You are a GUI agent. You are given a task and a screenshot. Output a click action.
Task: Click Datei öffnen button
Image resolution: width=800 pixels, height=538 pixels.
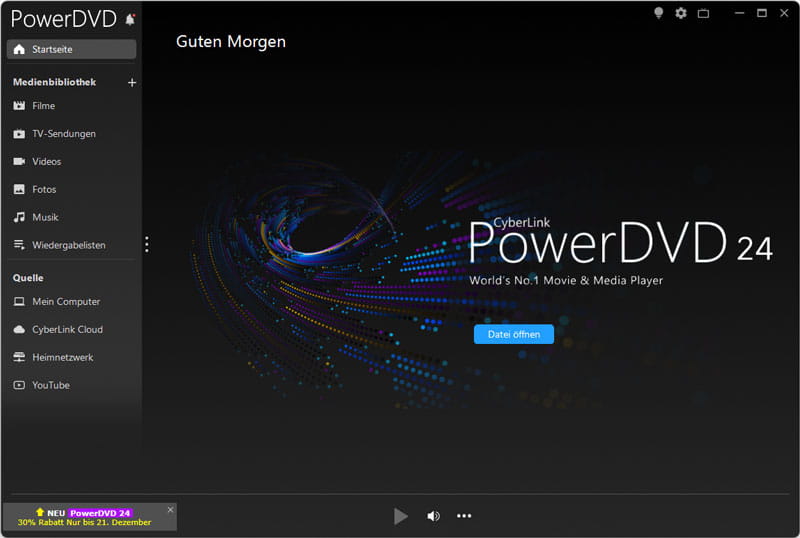[514, 334]
